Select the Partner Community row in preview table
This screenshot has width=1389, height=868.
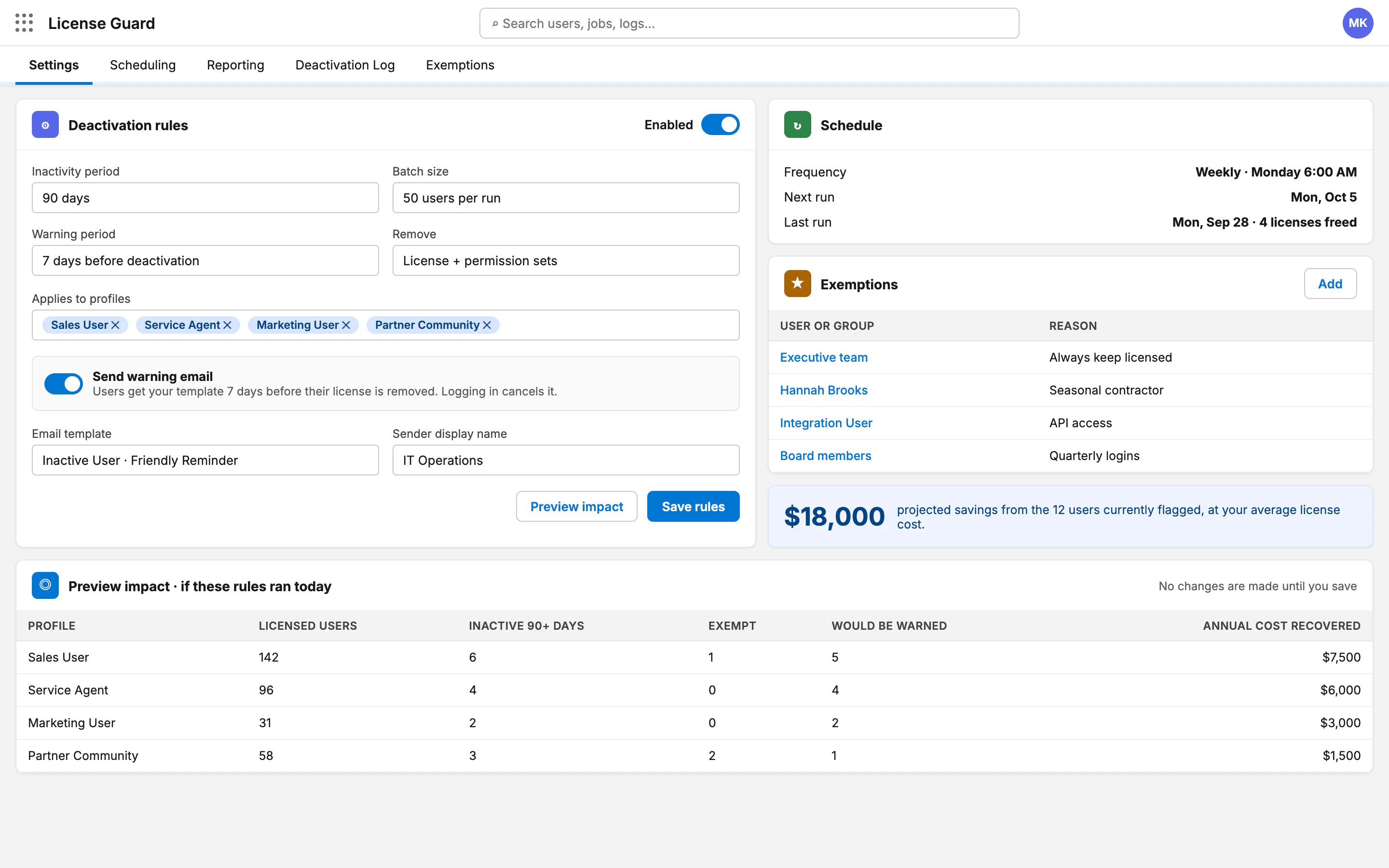(694, 756)
